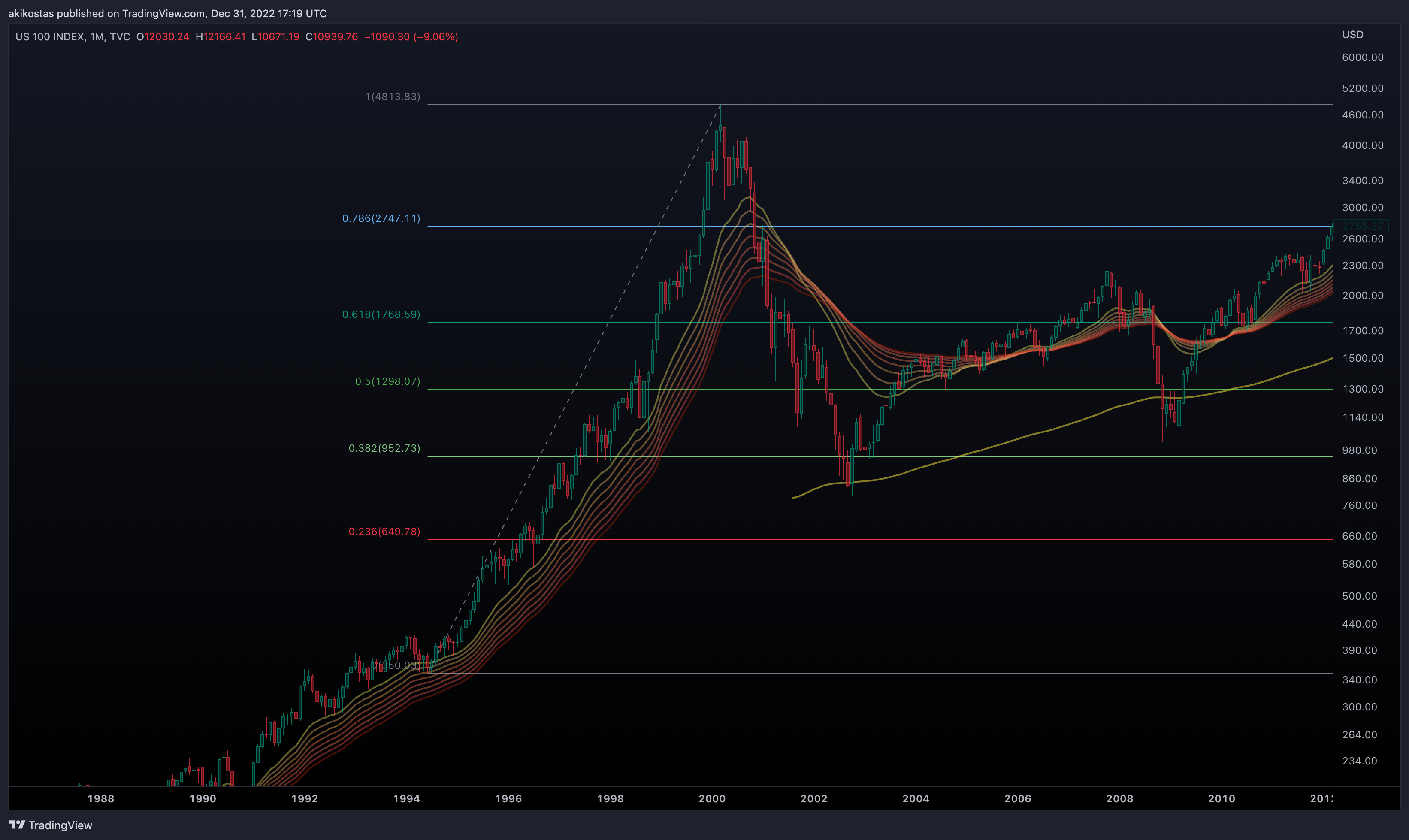1409x840 pixels.
Task: Click the 2006 time axis label
Action: [x=1018, y=799]
